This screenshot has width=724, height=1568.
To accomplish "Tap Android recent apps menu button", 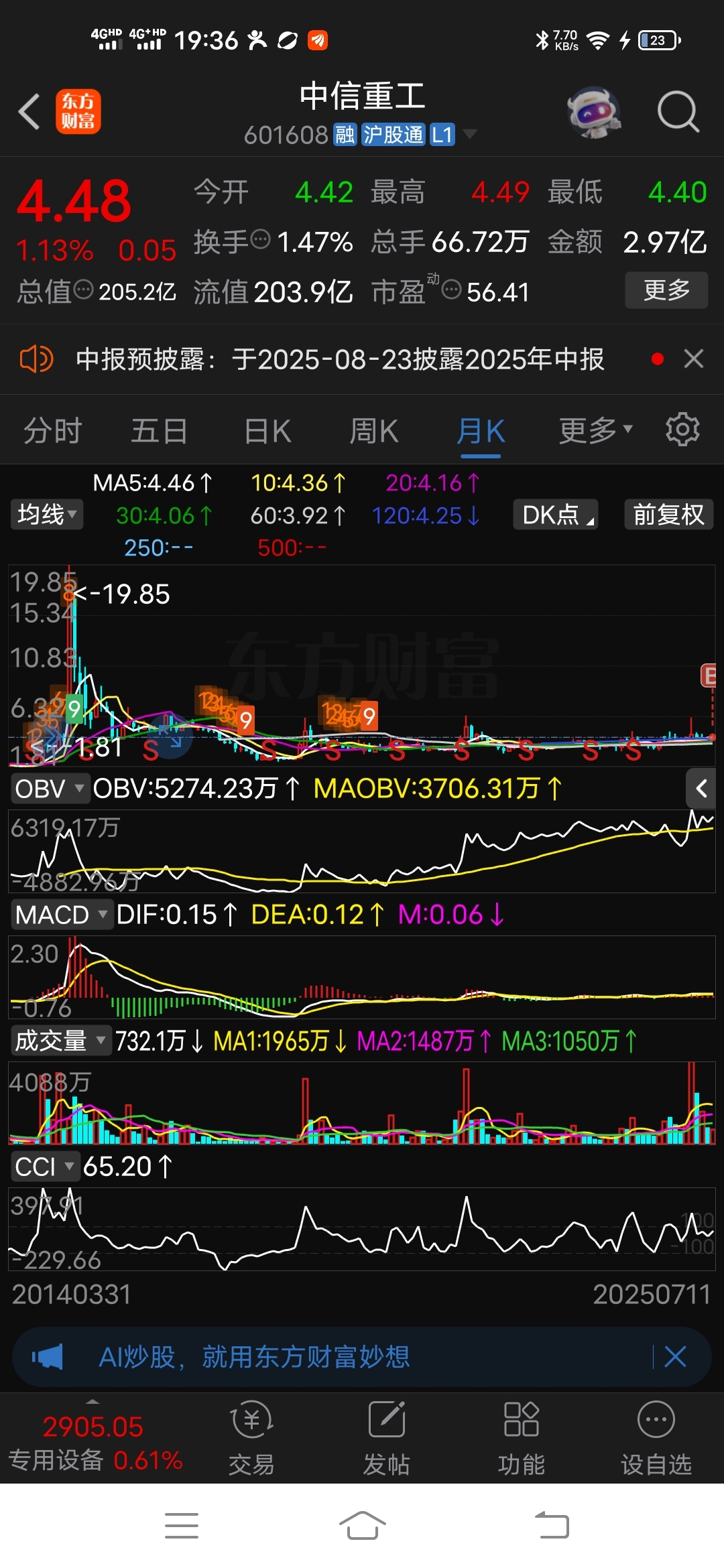I will (x=182, y=1526).
